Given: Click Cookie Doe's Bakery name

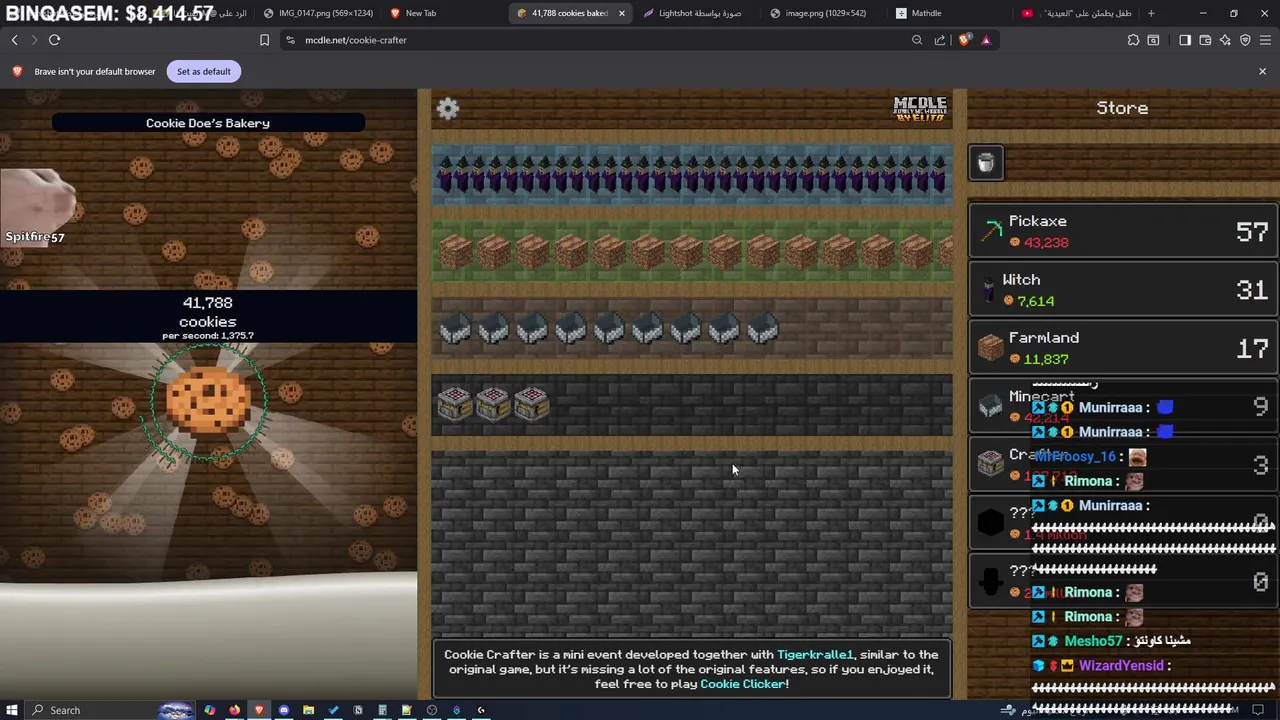Looking at the screenshot, I should 208,123.
